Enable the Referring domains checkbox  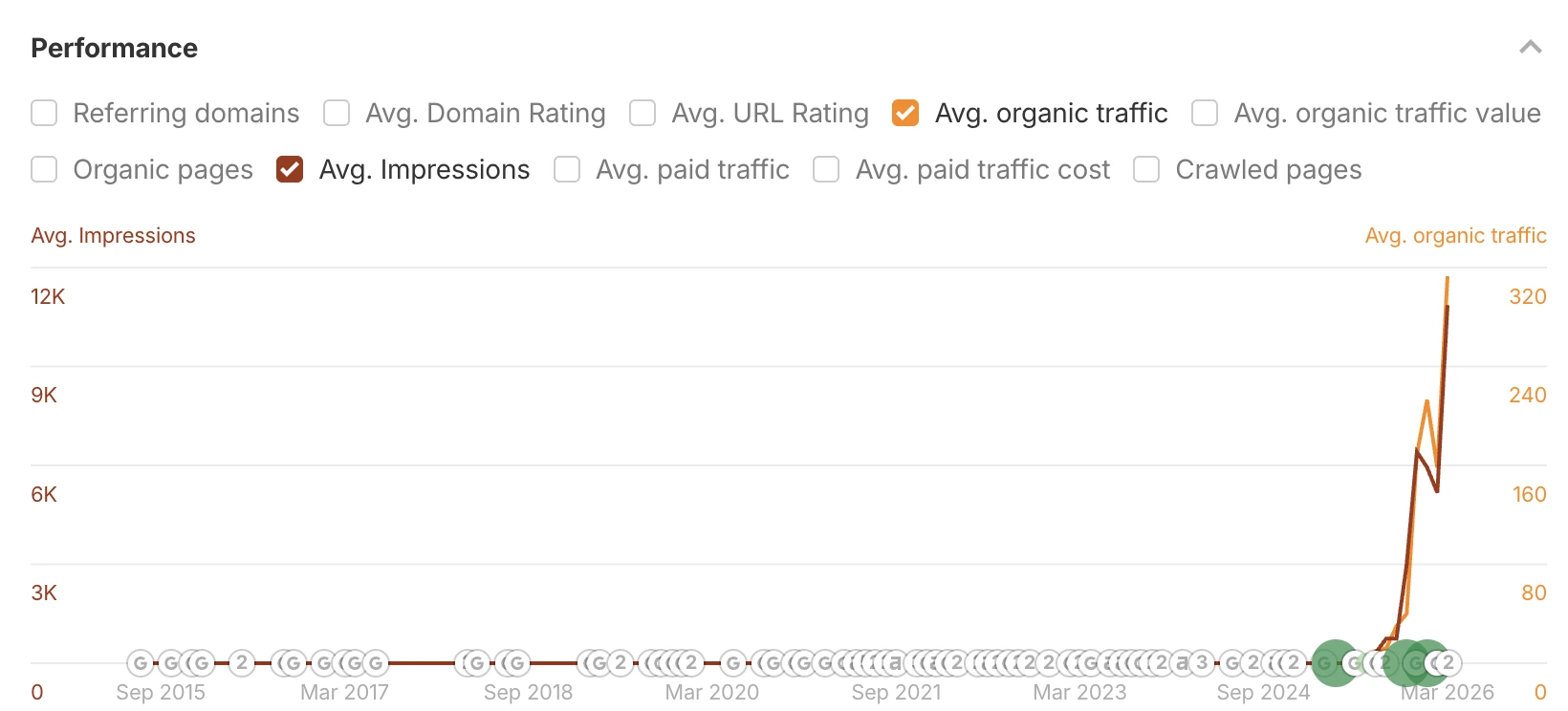[44, 113]
